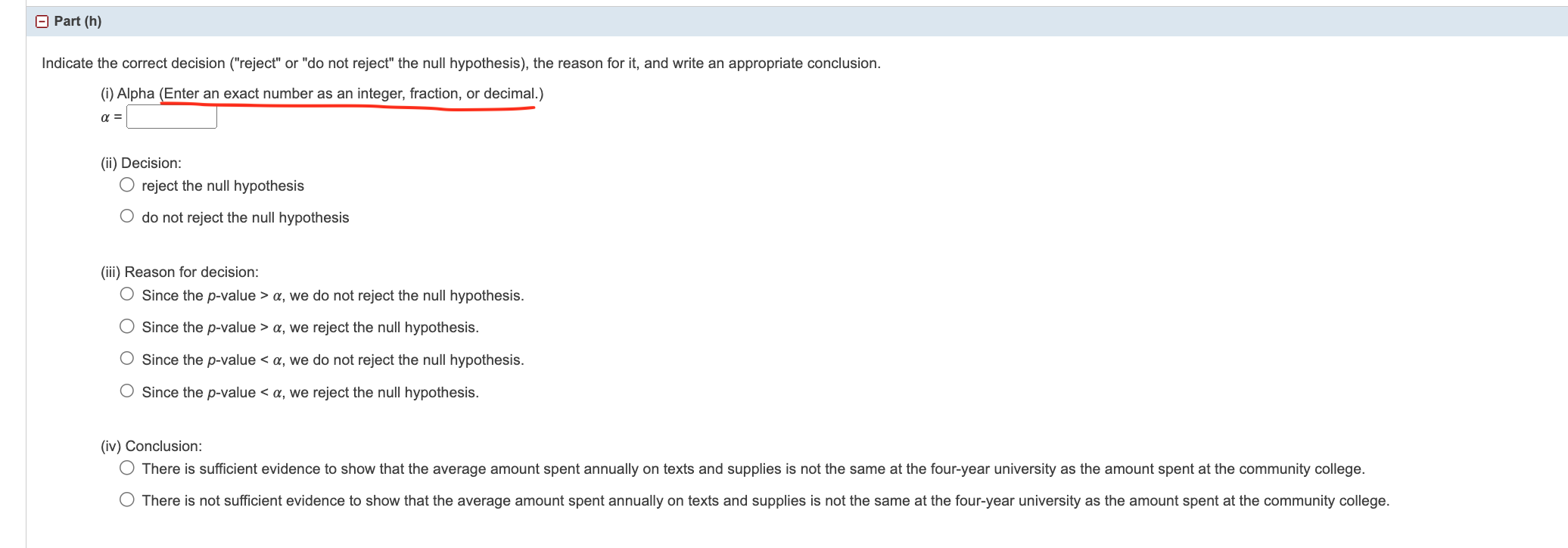Click the "(iii) Reason for decision:" label
The height and width of the screenshot is (548, 1568).
(180, 271)
